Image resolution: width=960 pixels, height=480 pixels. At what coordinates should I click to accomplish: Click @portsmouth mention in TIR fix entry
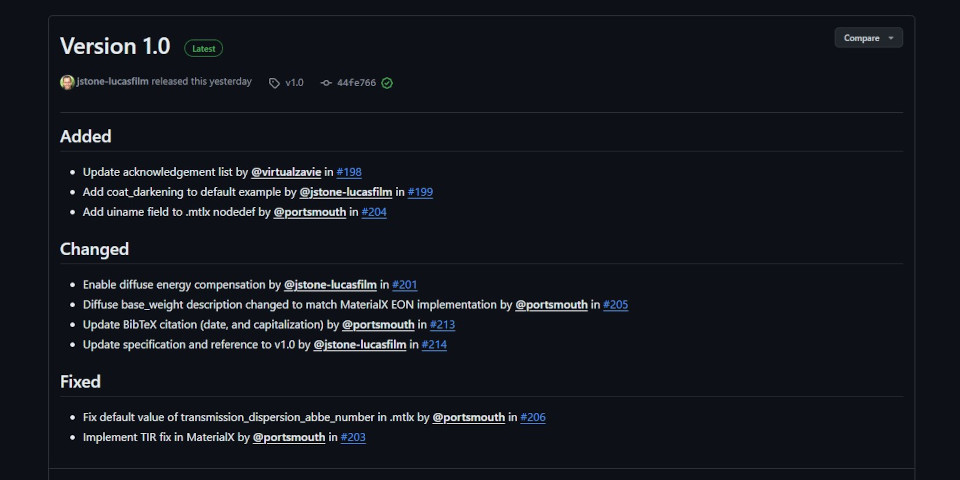pyautogui.click(x=289, y=438)
